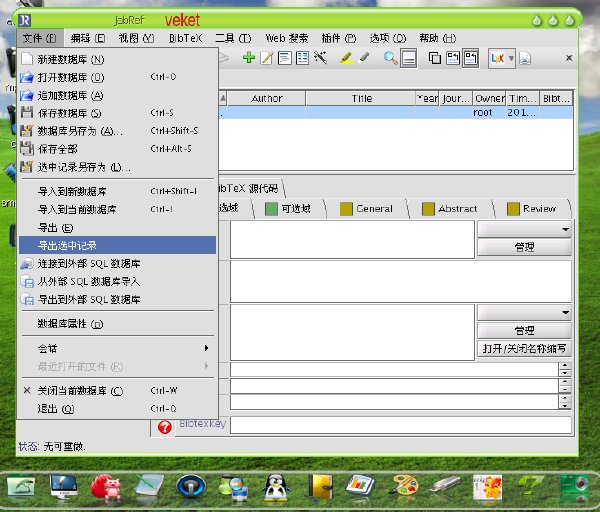This screenshot has height=512, width=600.
Task: Open Database properties (D) entry
Action: click(x=117, y=324)
